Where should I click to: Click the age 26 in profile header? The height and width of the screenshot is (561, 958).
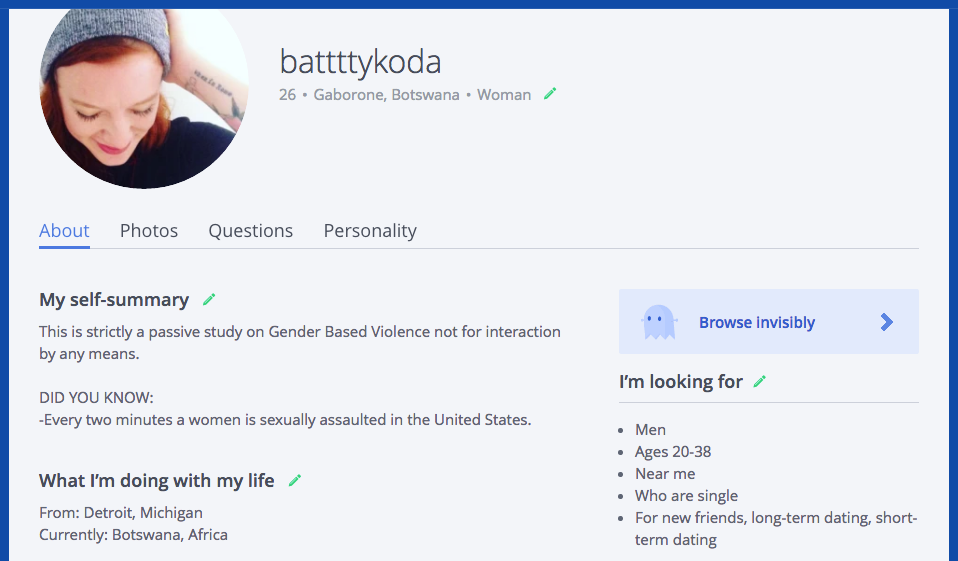[287, 95]
